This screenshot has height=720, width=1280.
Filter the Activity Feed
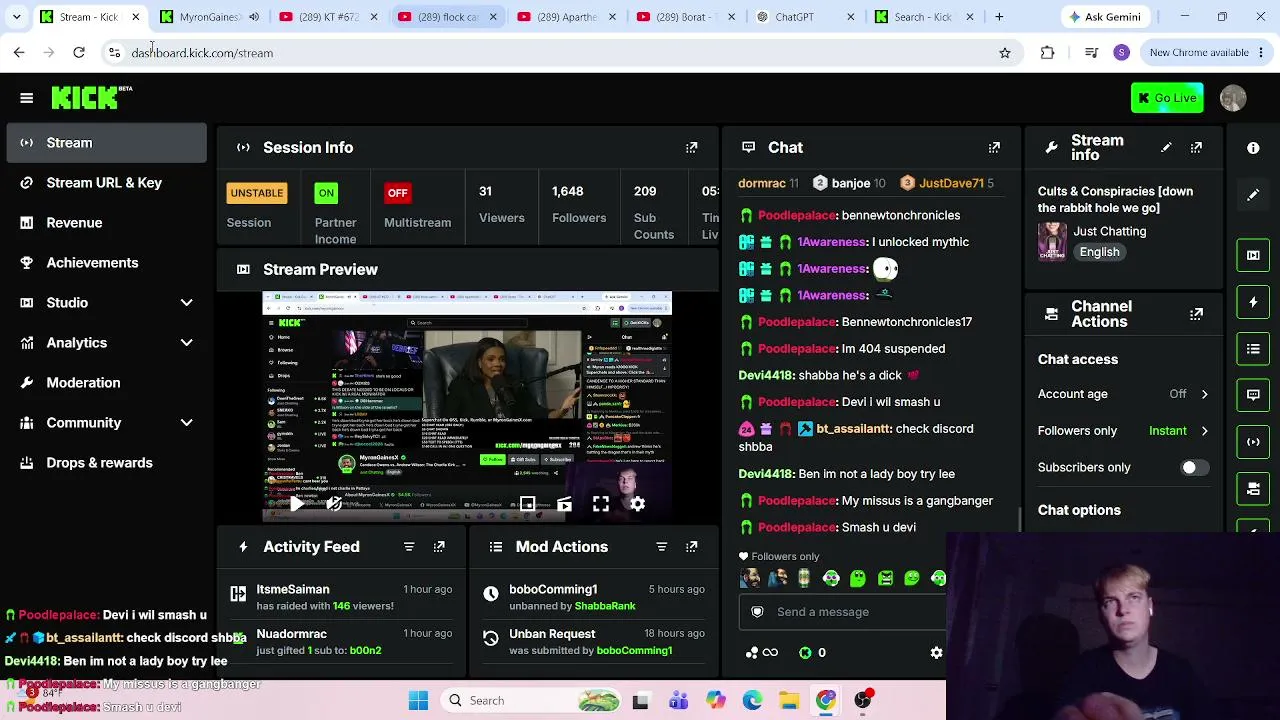coord(409,547)
